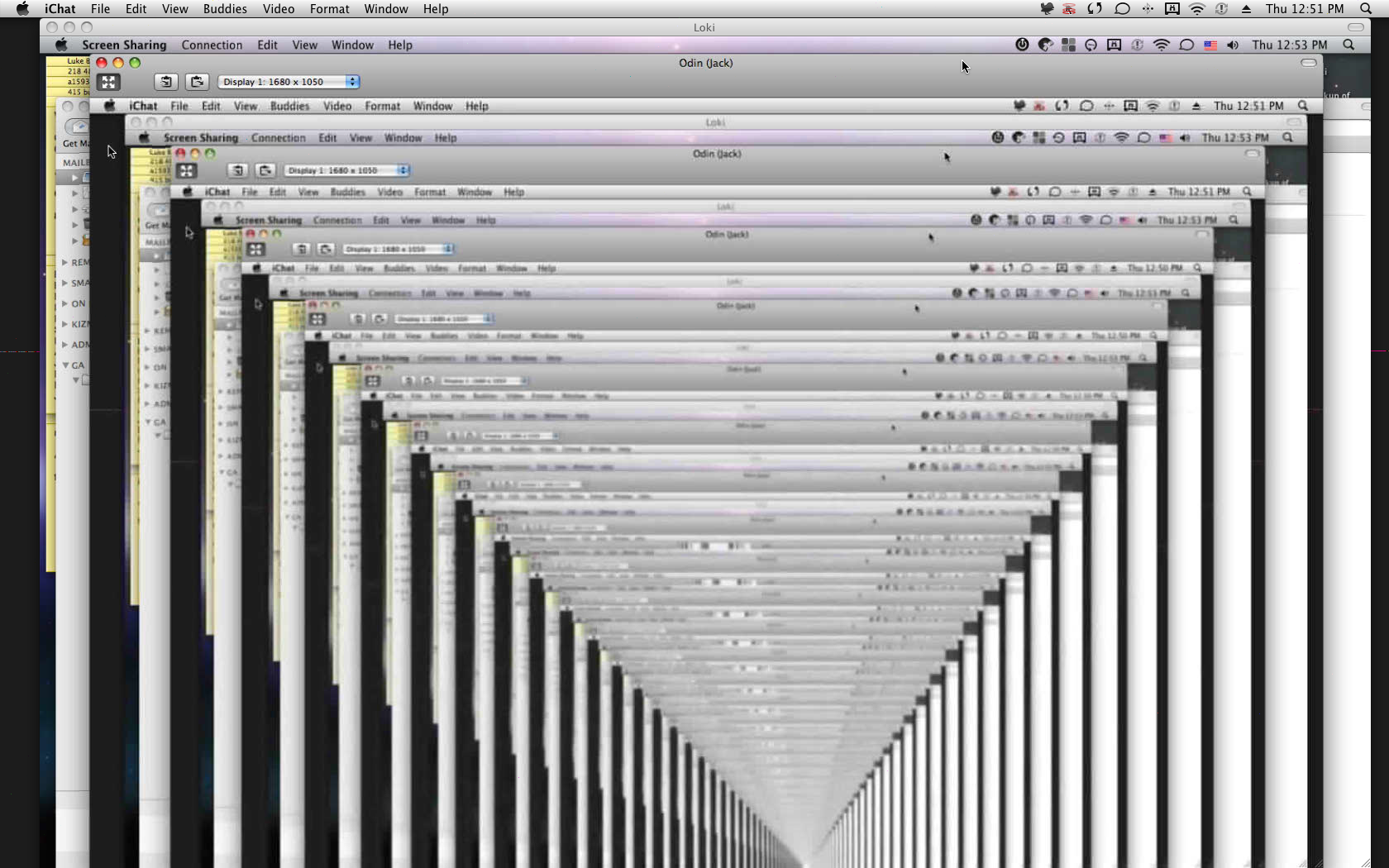Viewport: 1389px width, 868px height.
Task: Click the Loki window title bar text
Action: pos(704,27)
